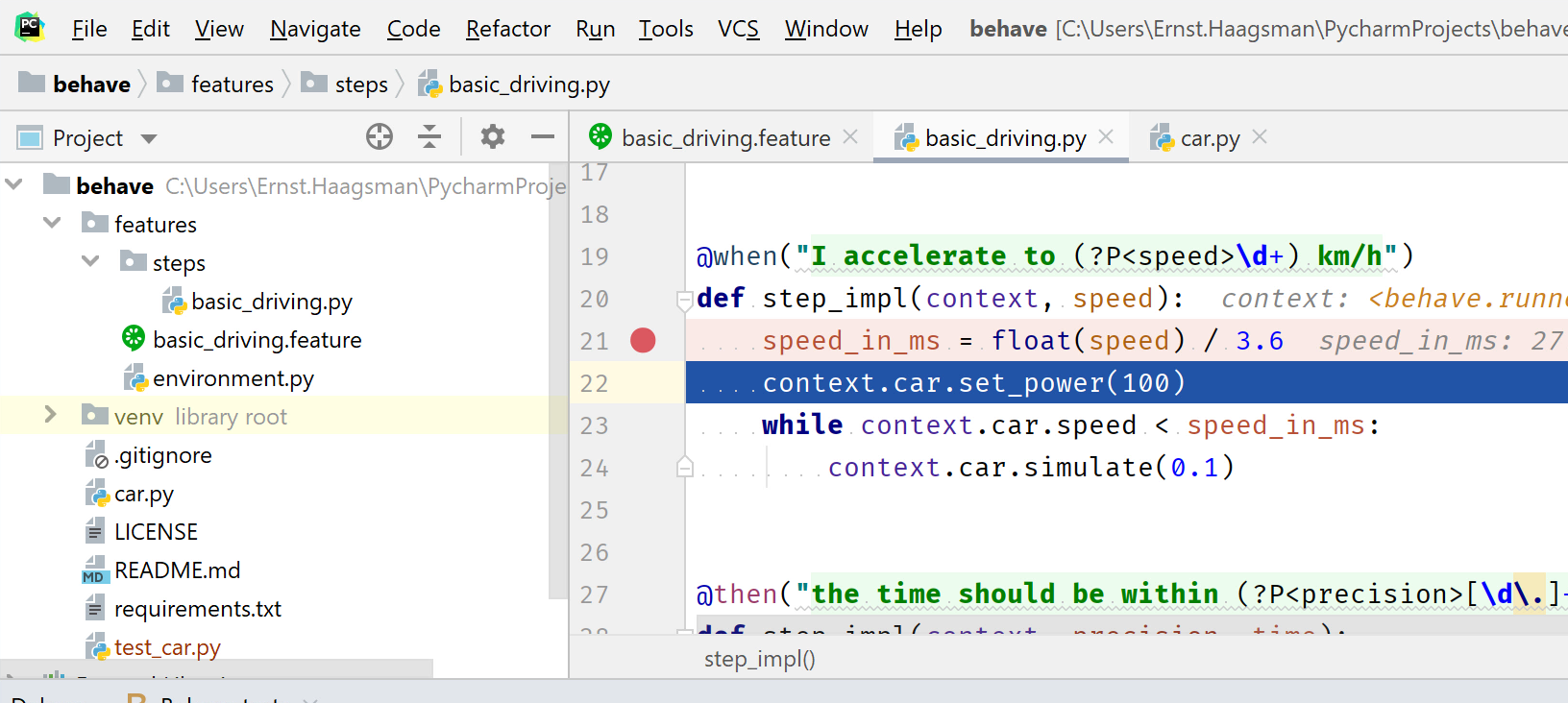Click the locate/select opened file target icon
The width and height of the screenshot is (1568, 703).
click(380, 137)
